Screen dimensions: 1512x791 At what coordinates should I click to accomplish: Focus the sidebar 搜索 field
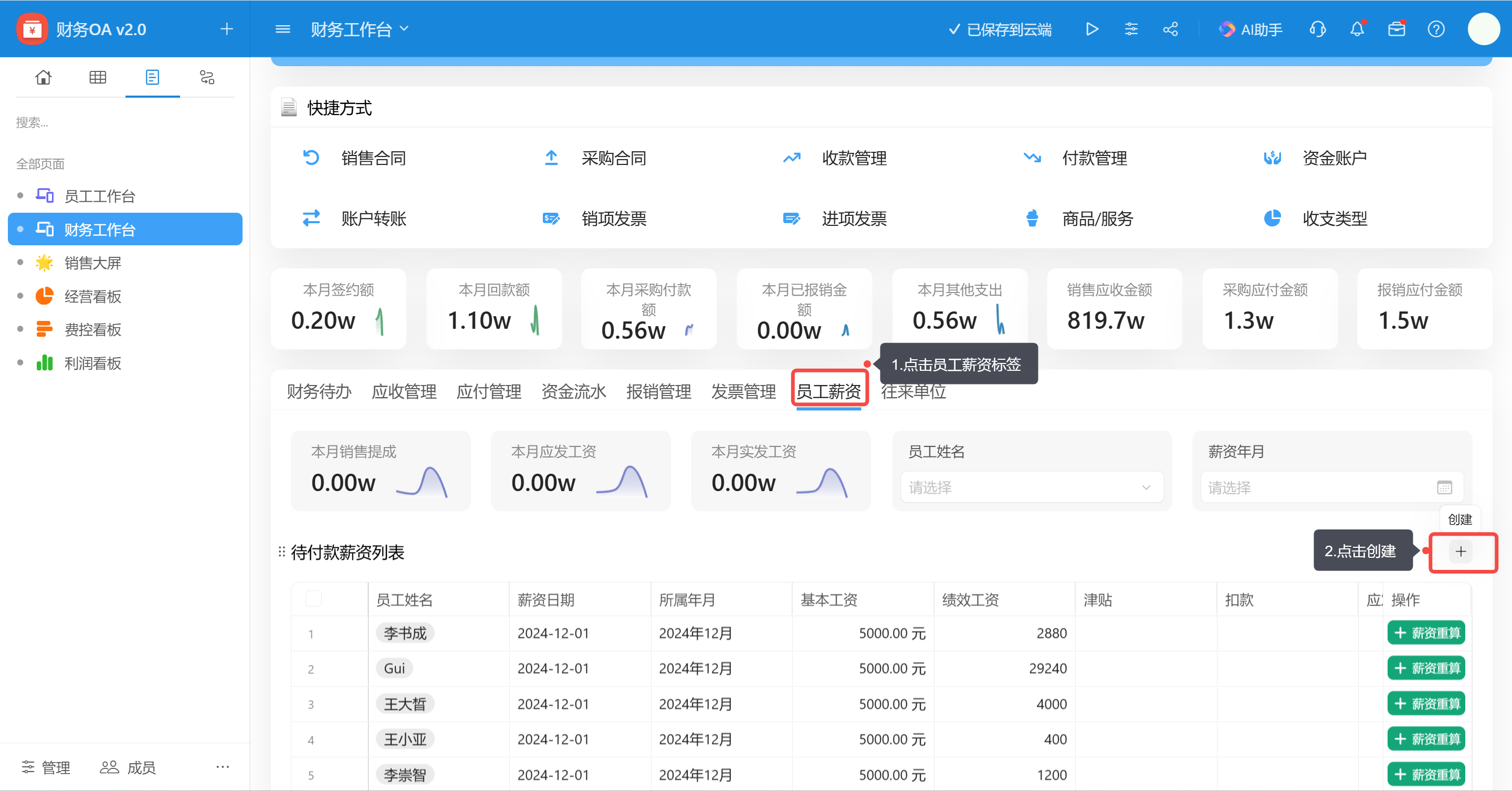click(x=124, y=122)
